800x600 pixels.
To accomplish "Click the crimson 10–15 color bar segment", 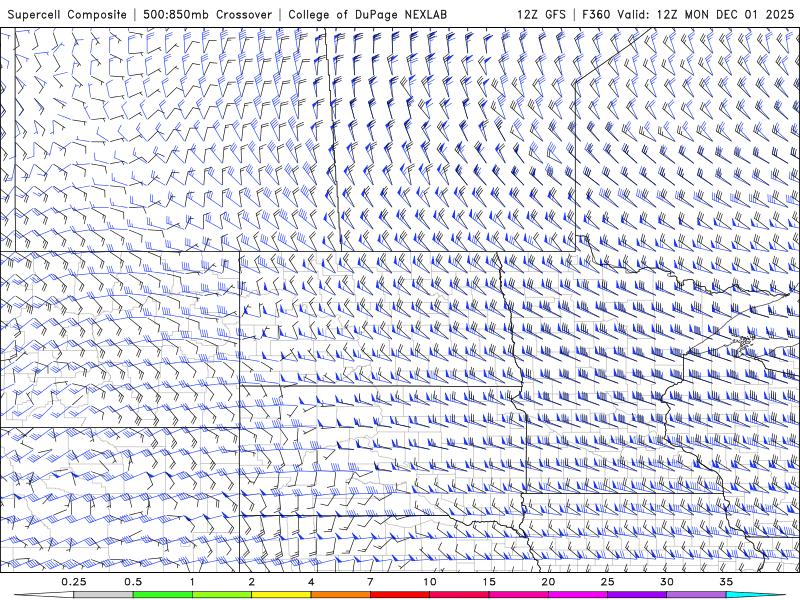I will (x=459, y=595).
